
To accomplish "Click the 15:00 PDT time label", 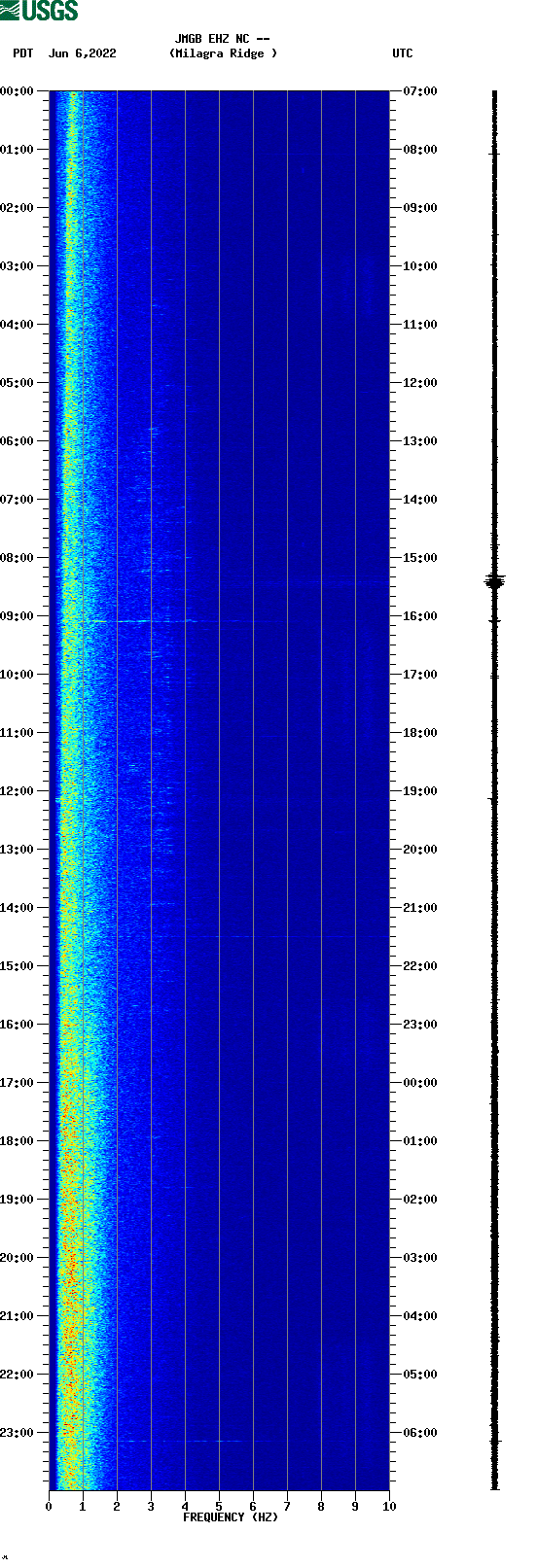I will 18,966.
